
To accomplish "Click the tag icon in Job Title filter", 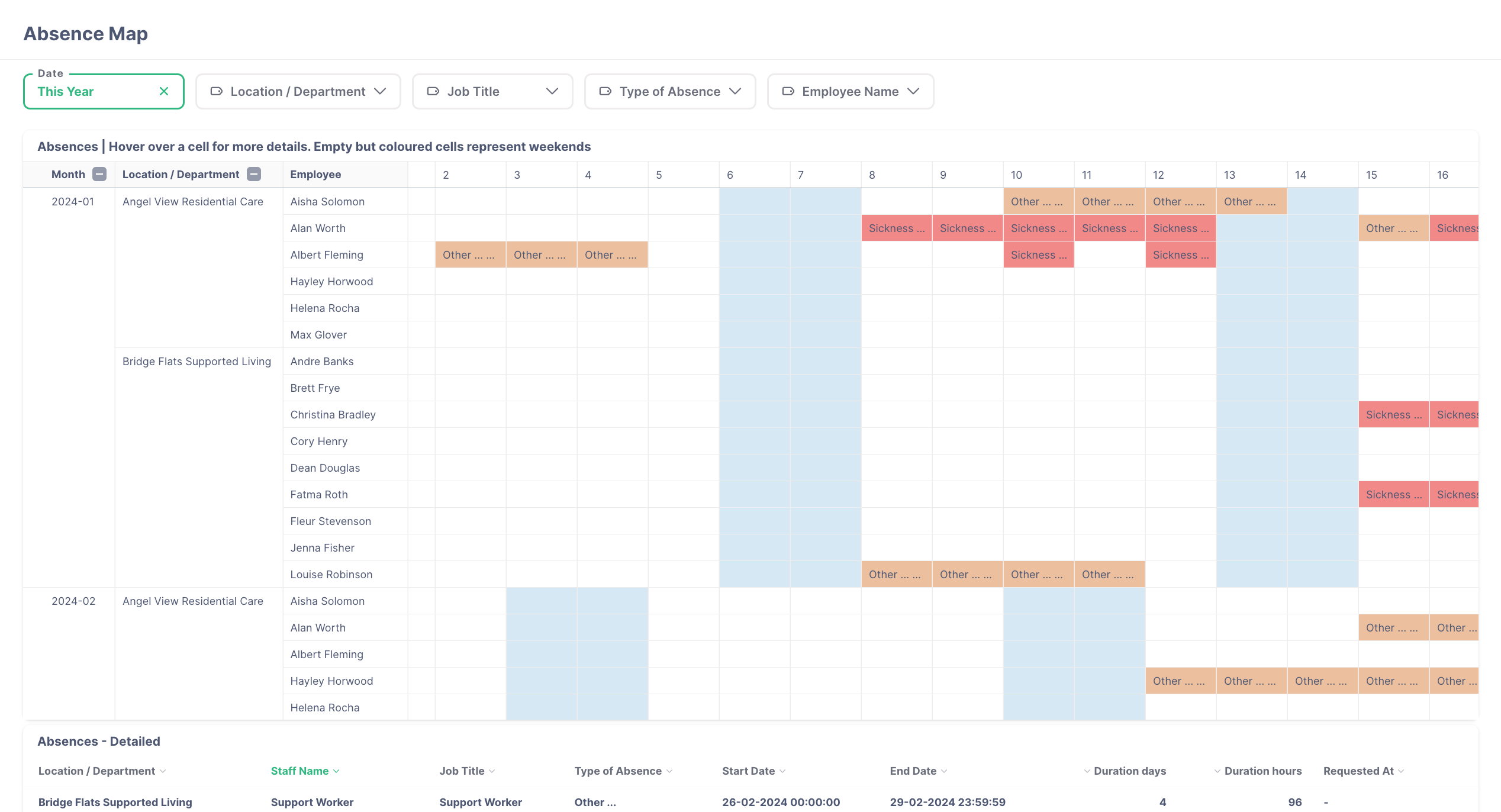I will point(433,91).
